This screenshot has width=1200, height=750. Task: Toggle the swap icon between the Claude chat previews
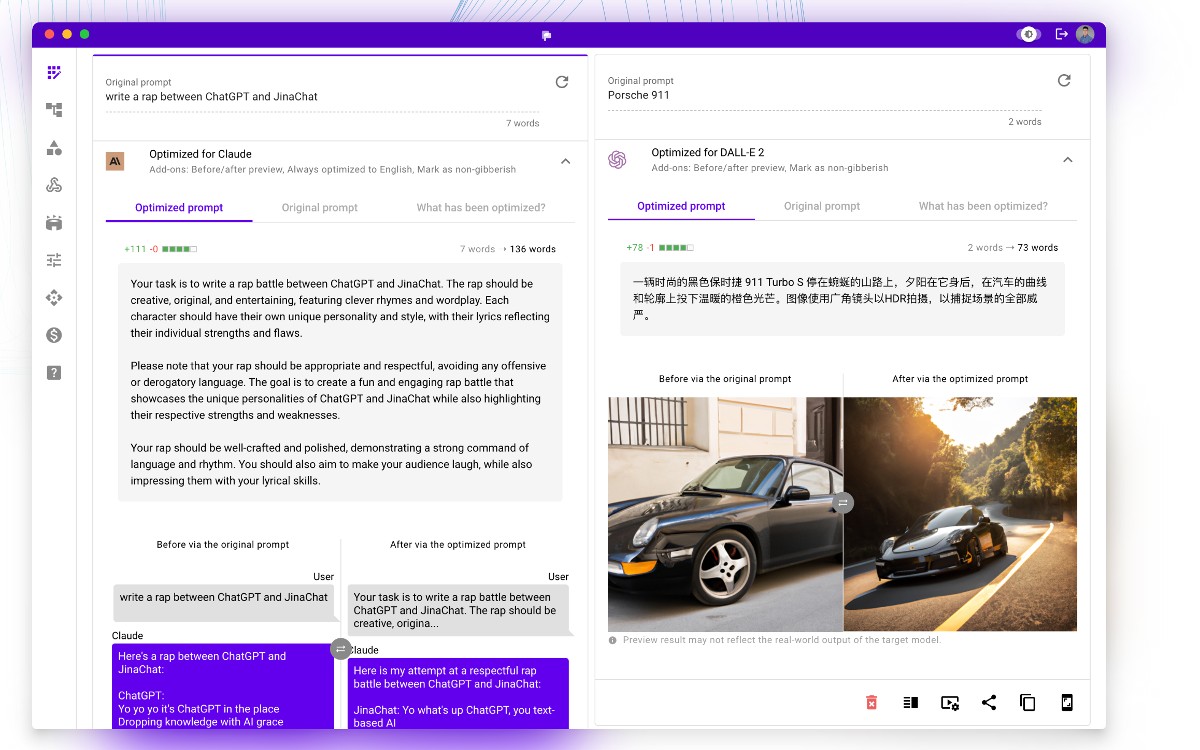(341, 649)
